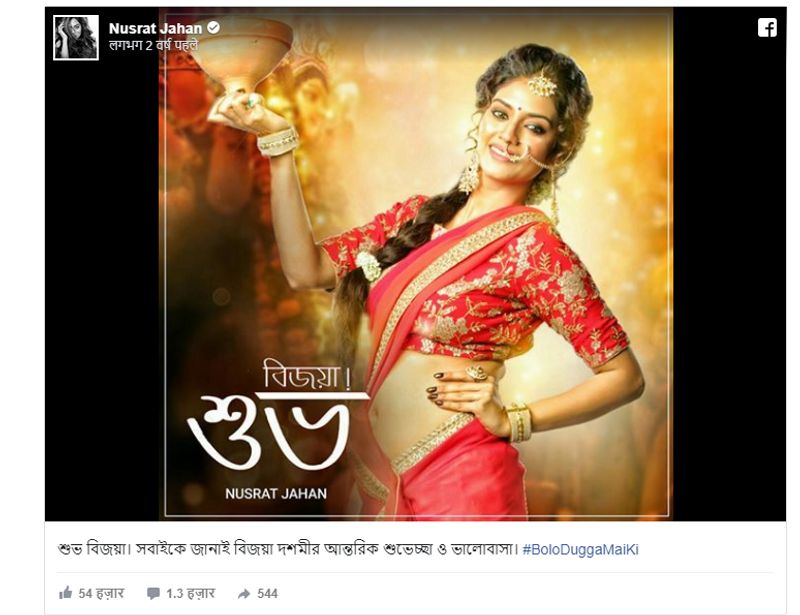
Task: Click the 'বিজয়া!' heading on the poster
Action: (x=308, y=375)
